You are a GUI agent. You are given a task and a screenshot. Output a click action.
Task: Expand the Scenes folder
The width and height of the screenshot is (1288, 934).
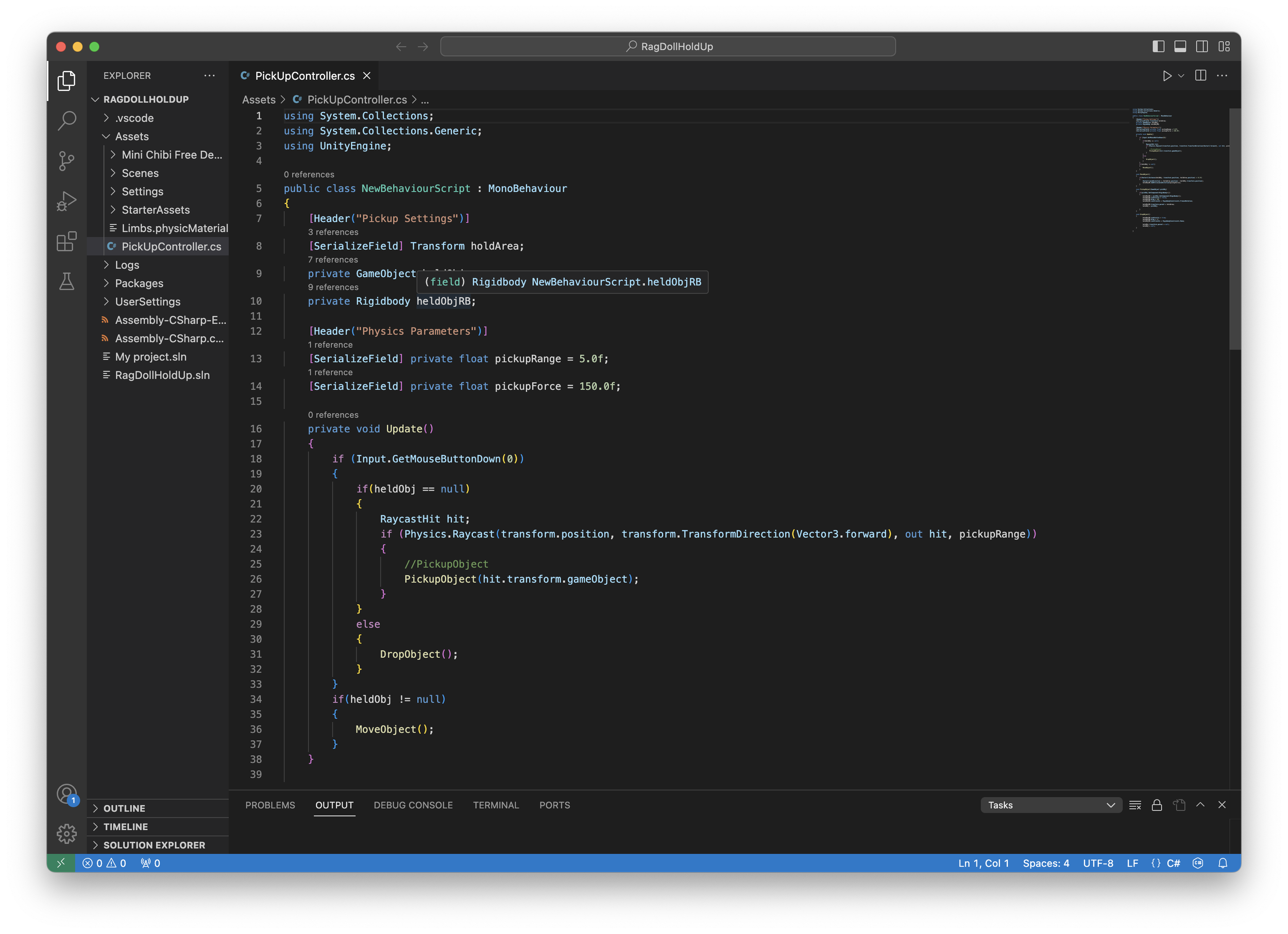click(x=140, y=173)
